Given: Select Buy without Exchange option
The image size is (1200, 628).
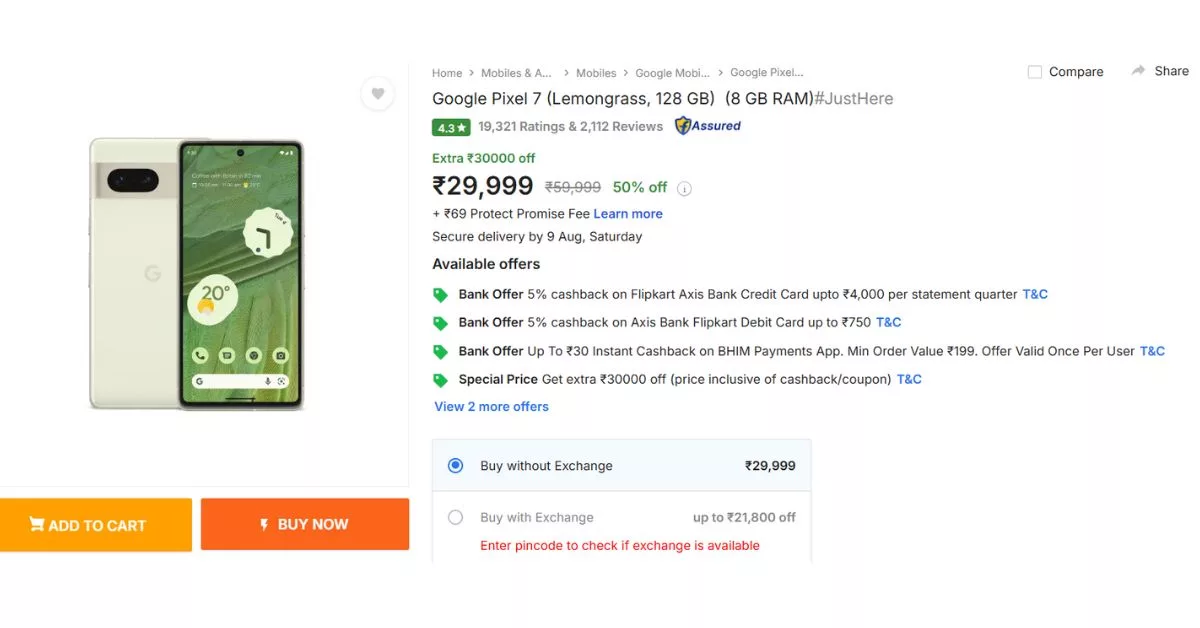Looking at the screenshot, I should (455, 465).
